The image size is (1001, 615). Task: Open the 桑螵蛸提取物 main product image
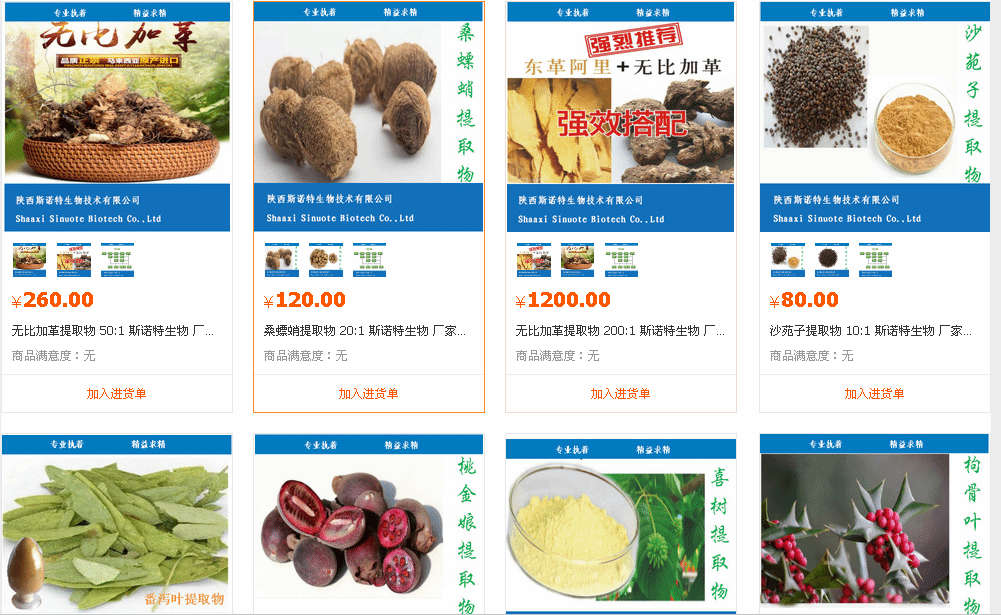(x=368, y=116)
